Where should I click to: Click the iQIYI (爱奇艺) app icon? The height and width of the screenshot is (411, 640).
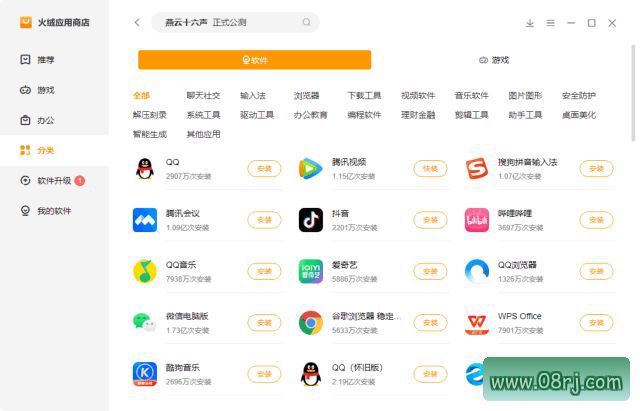click(x=311, y=271)
